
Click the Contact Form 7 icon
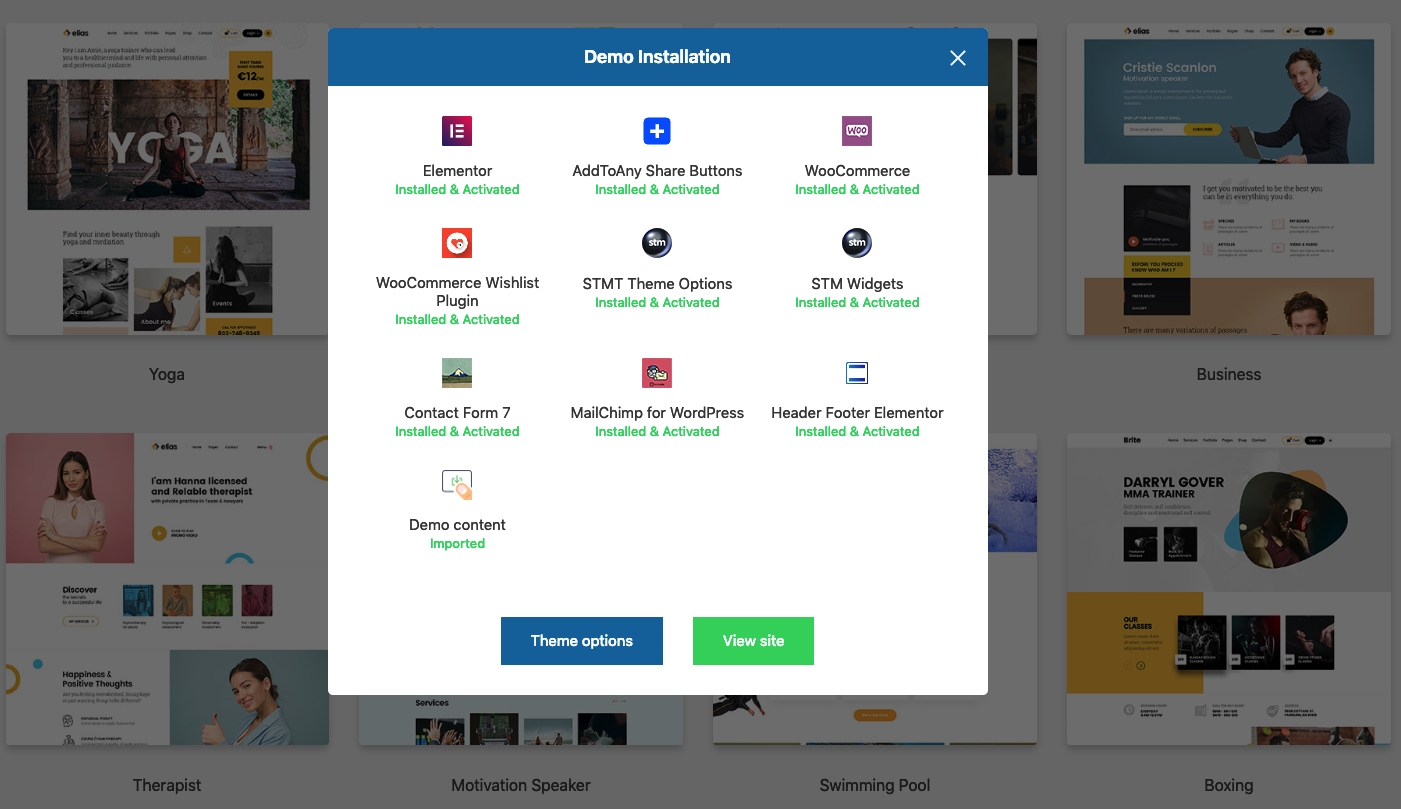click(457, 373)
